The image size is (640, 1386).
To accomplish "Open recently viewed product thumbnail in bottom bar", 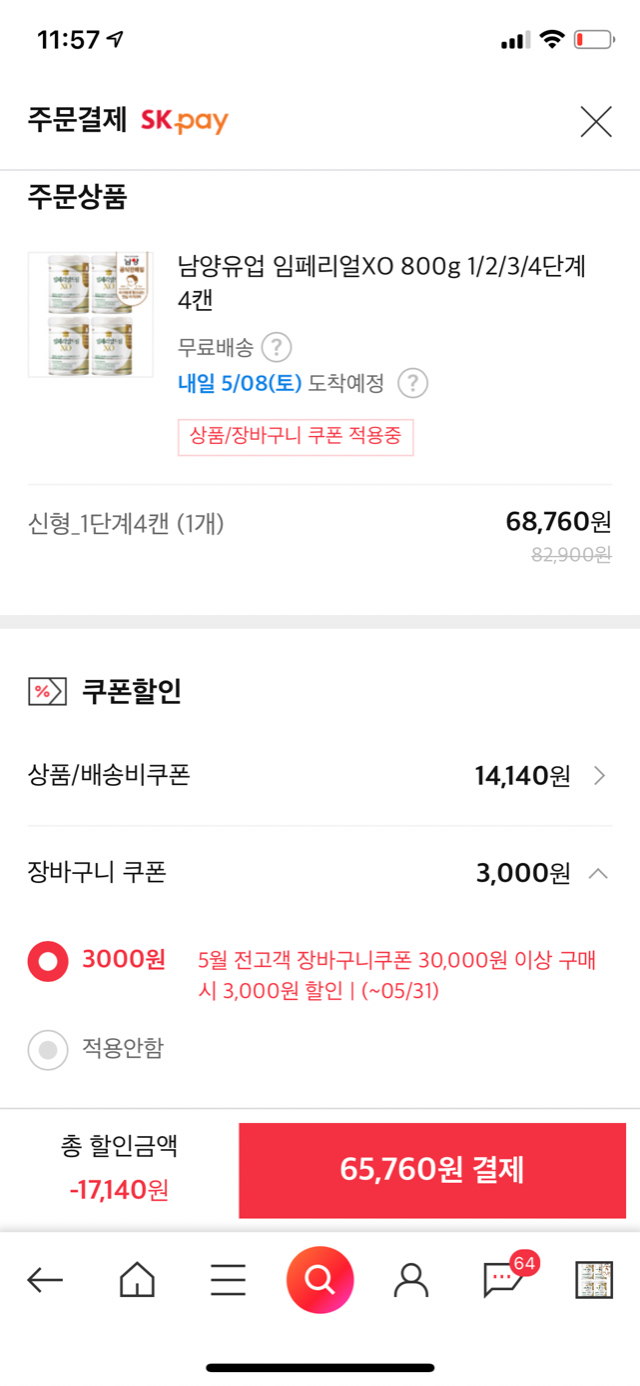I will tap(594, 1280).
